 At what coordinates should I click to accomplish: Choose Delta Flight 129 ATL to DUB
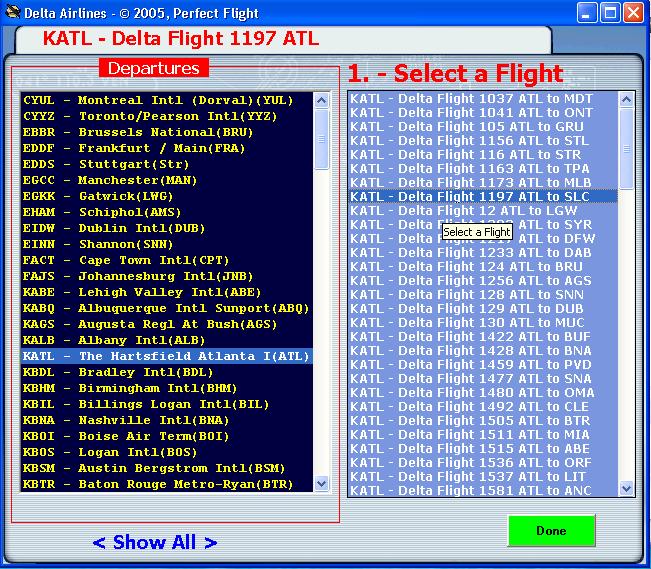[483, 309]
